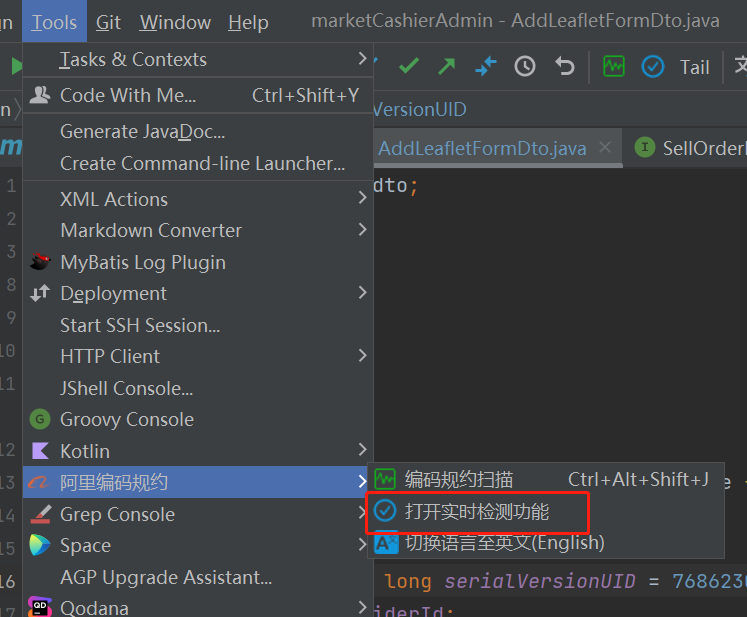This screenshot has width=747, height=617.
Task: Launch Groovy Console from the menu
Action: (198, 419)
